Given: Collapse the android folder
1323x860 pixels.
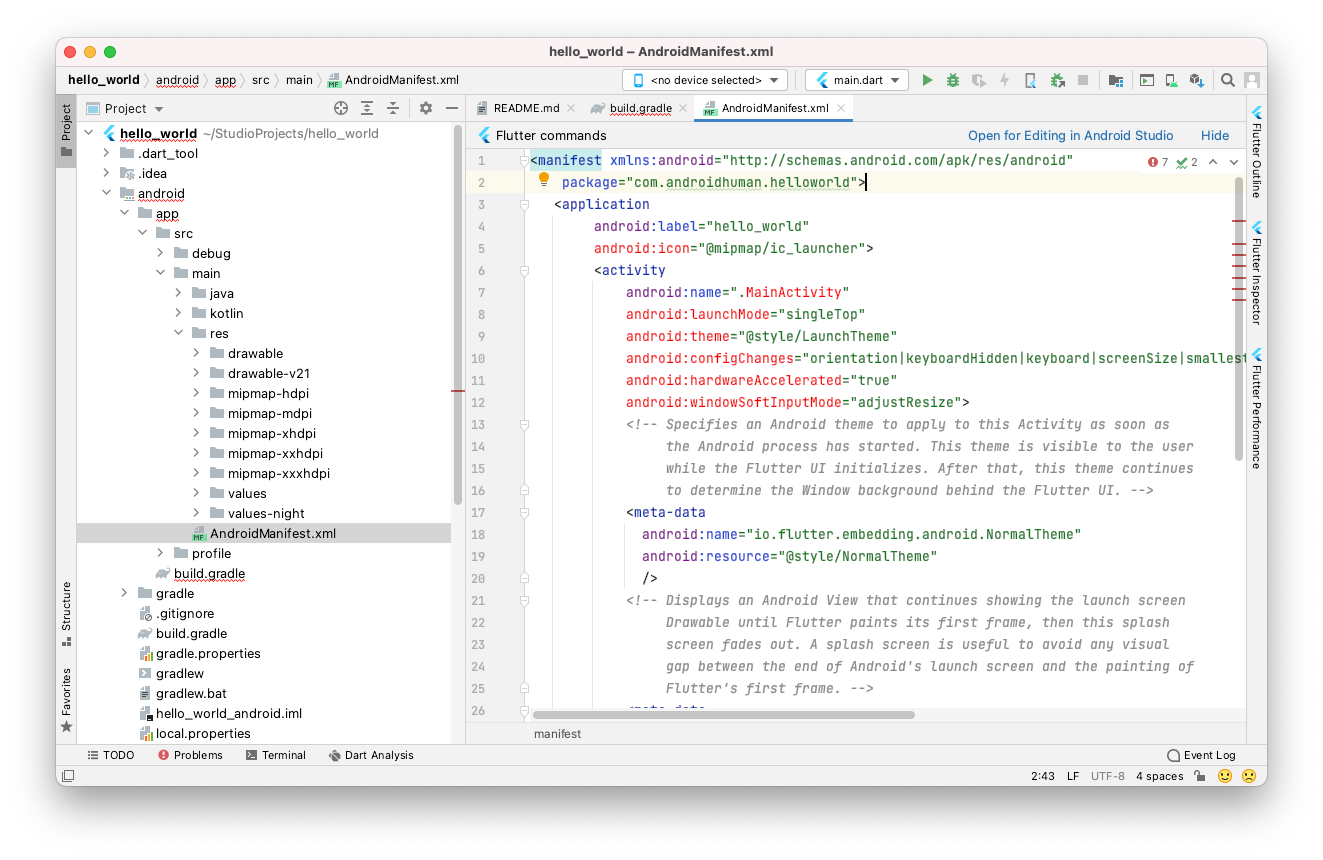Looking at the screenshot, I should click(x=107, y=193).
